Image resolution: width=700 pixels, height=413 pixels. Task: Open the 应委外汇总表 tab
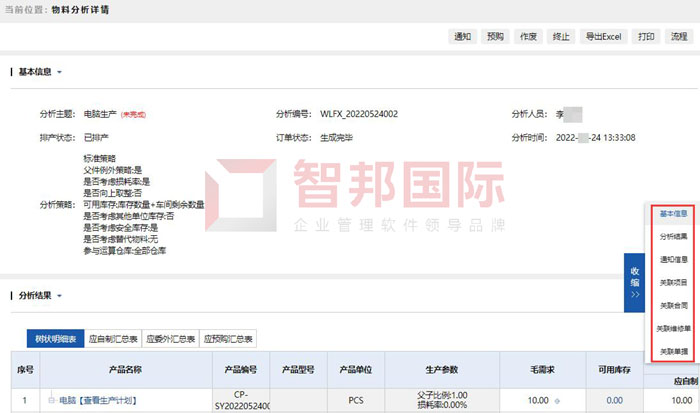pos(170,338)
